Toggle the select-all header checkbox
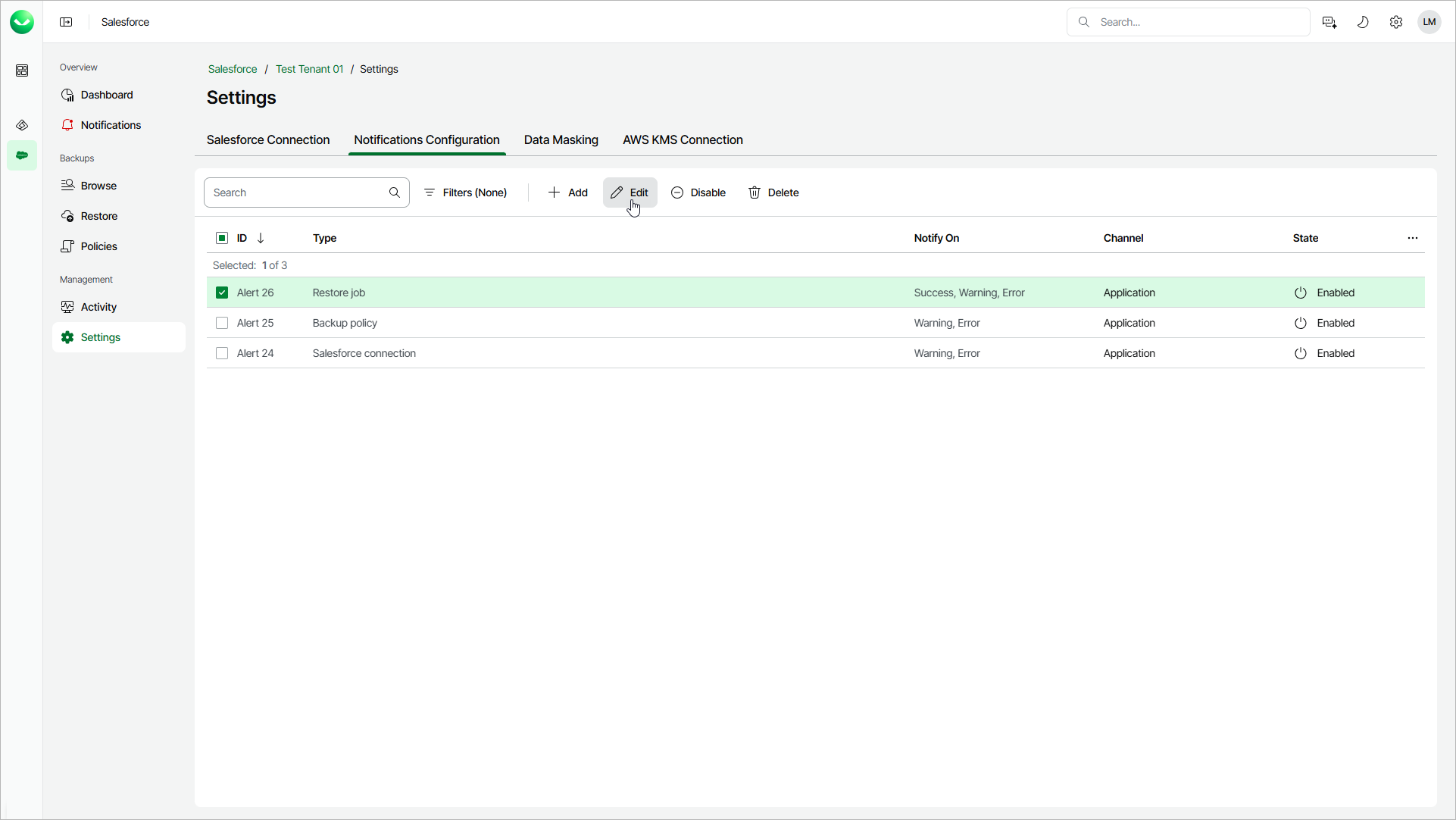 pyautogui.click(x=222, y=238)
